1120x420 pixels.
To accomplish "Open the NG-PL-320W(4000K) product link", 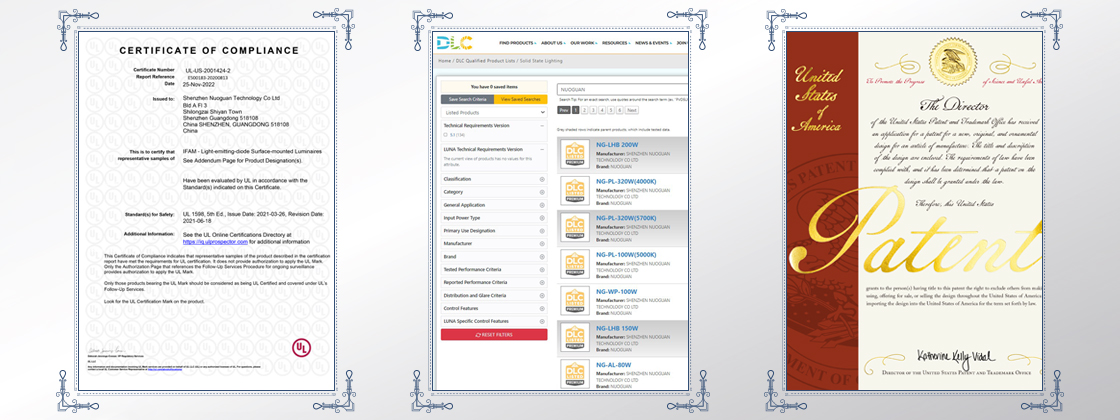I will pyautogui.click(x=626, y=181).
